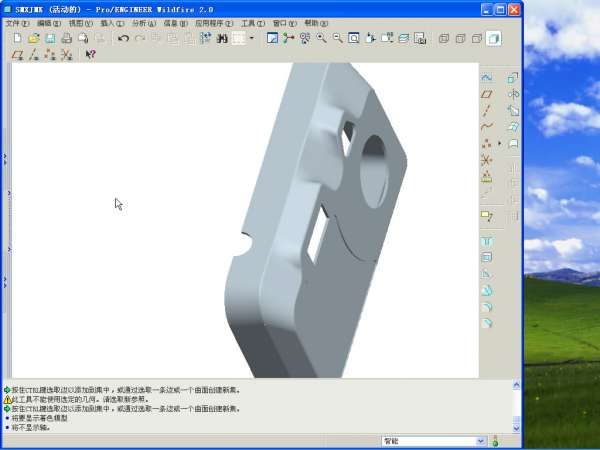Open the 文件 menu
Viewport: 600px width, 450px height.
pyautogui.click(x=17, y=23)
